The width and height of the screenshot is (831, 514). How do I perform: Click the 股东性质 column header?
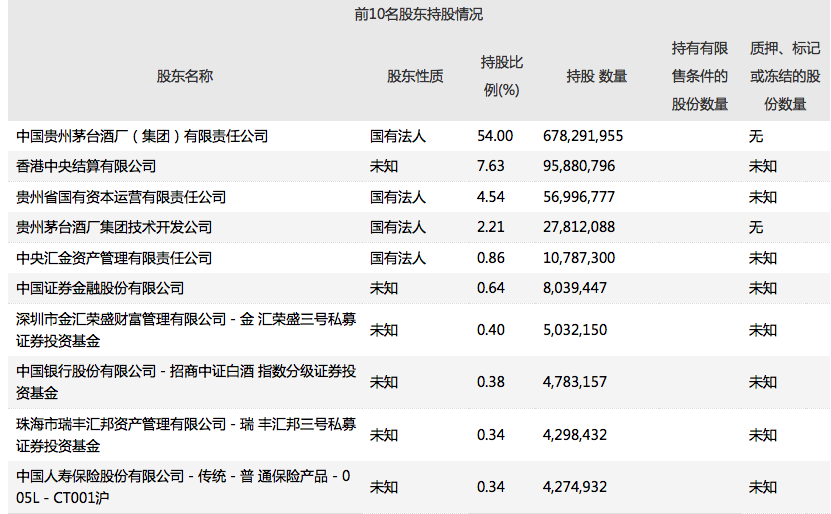pyautogui.click(x=415, y=76)
